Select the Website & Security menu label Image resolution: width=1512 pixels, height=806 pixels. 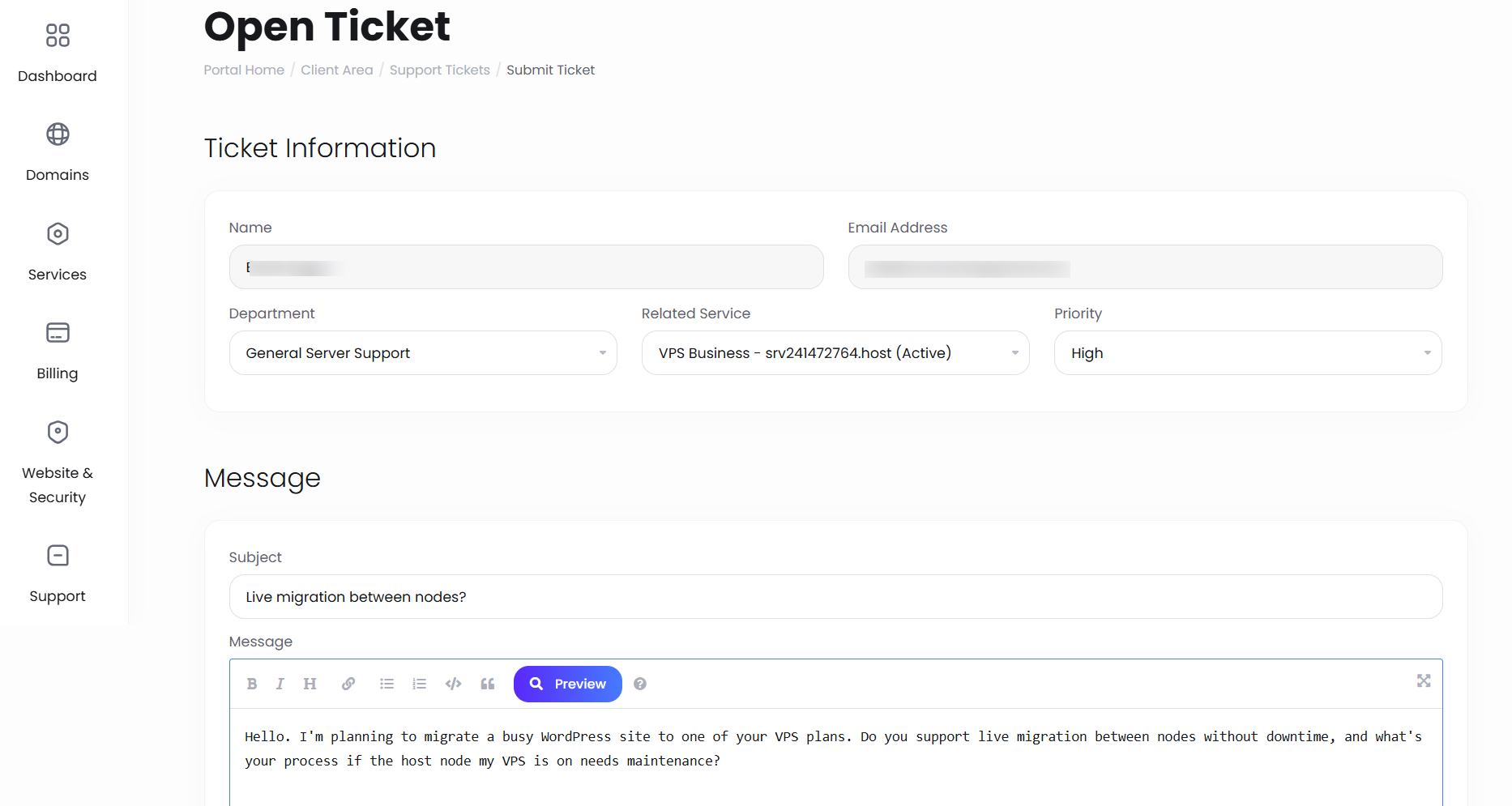click(x=58, y=485)
